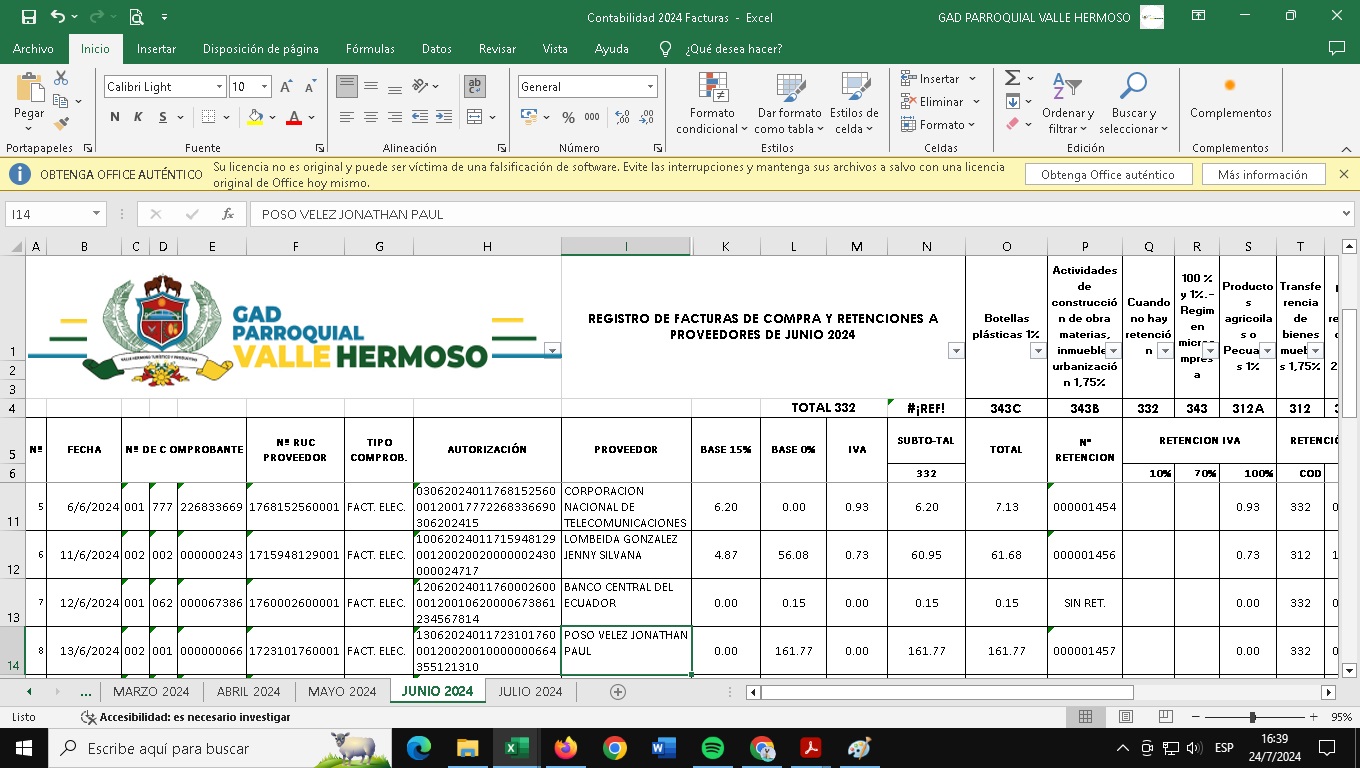Open the Fórmulas ribbon tab
This screenshot has width=1360, height=768.
click(370, 48)
